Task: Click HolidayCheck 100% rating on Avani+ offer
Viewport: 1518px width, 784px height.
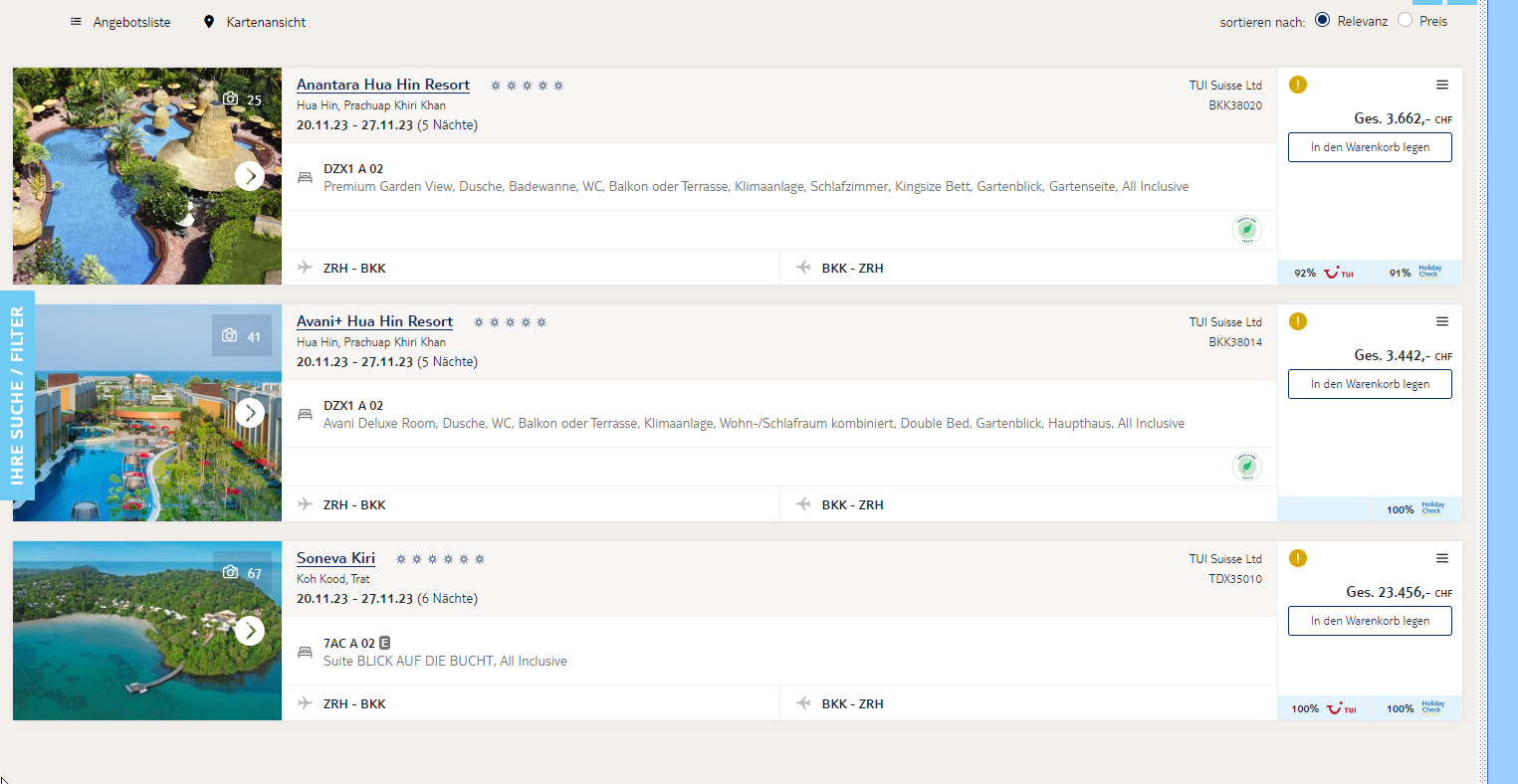Action: point(1414,509)
